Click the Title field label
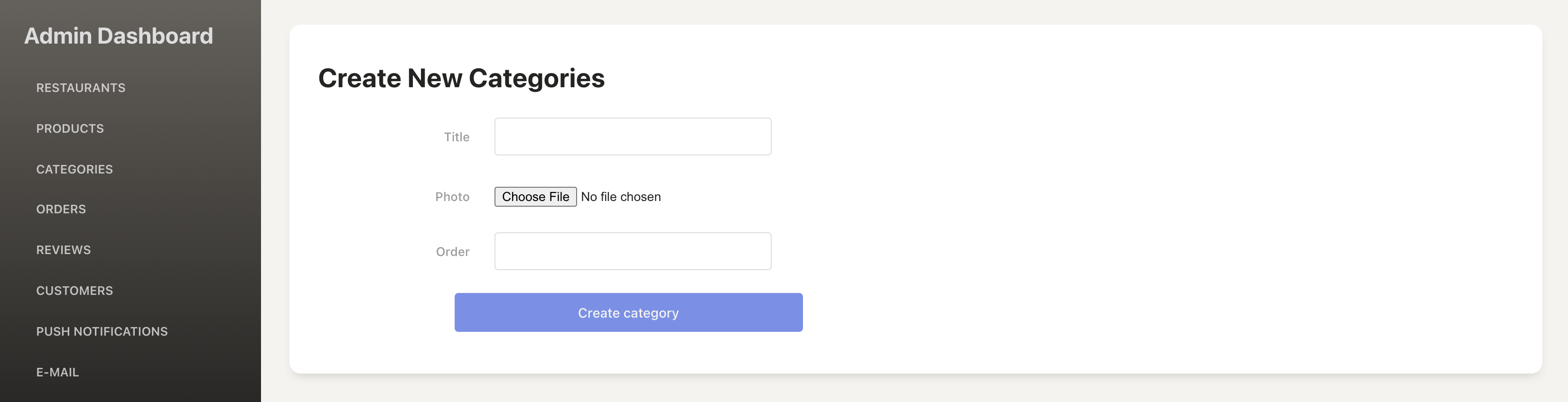The image size is (1568, 402). [457, 137]
